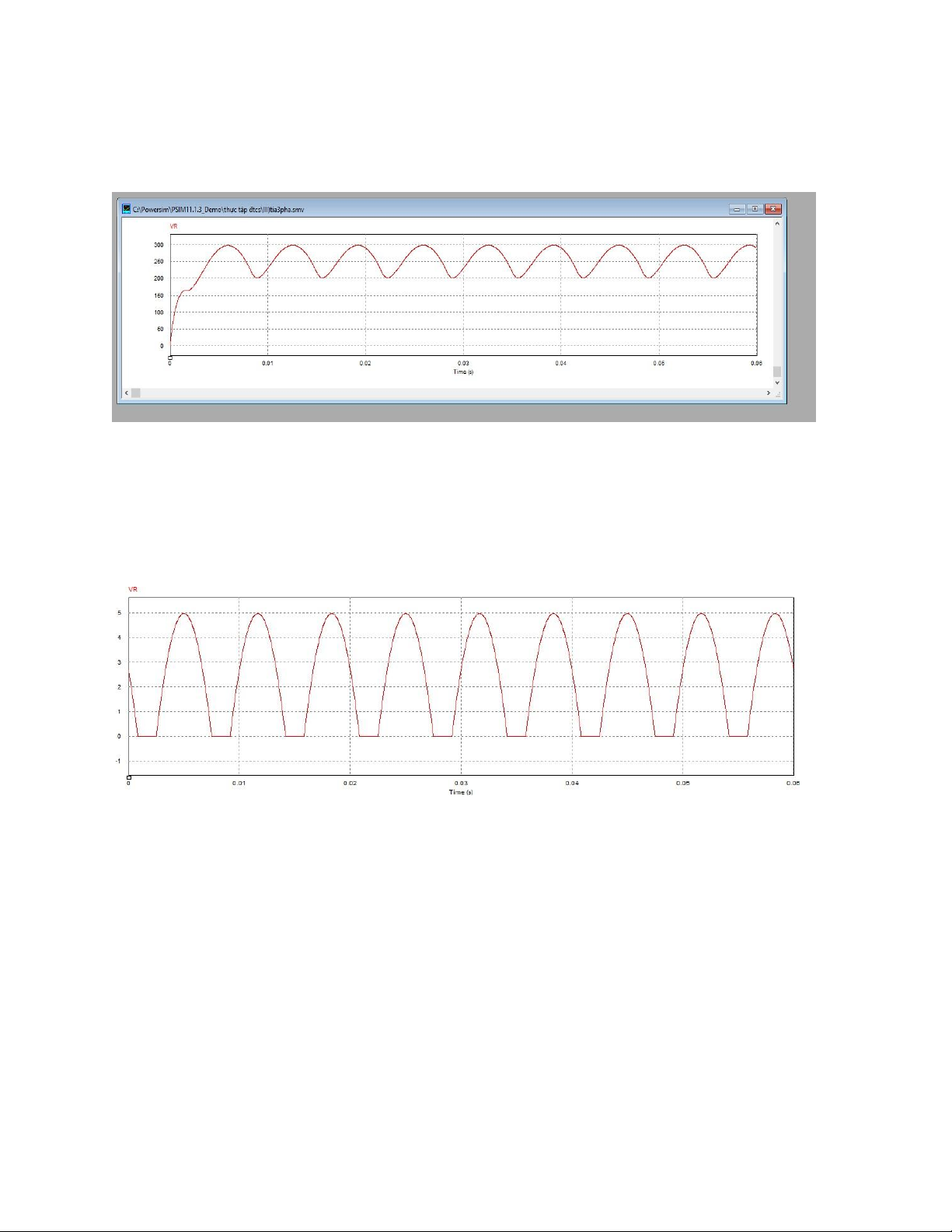The image size is (952, 1232).
Task: Click the 300 y-axis value in upper graph
Action: [x=159, y=245]
